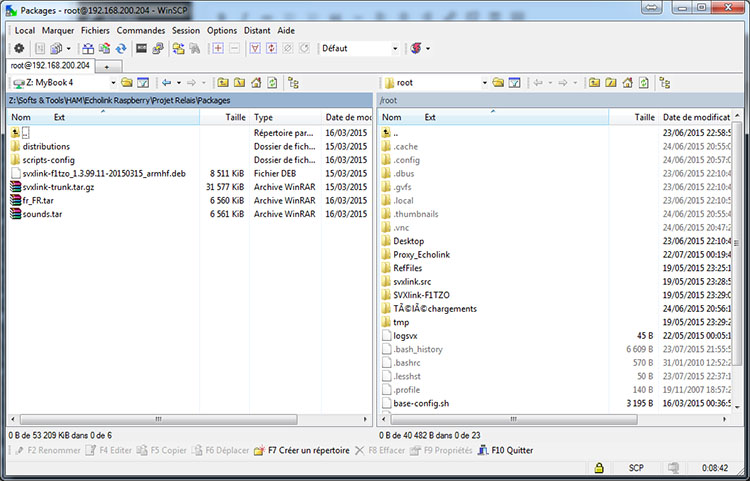This screenshot has height=481, width=750.
Task: Open the Distant menu
Action: [x=257, y=31]
